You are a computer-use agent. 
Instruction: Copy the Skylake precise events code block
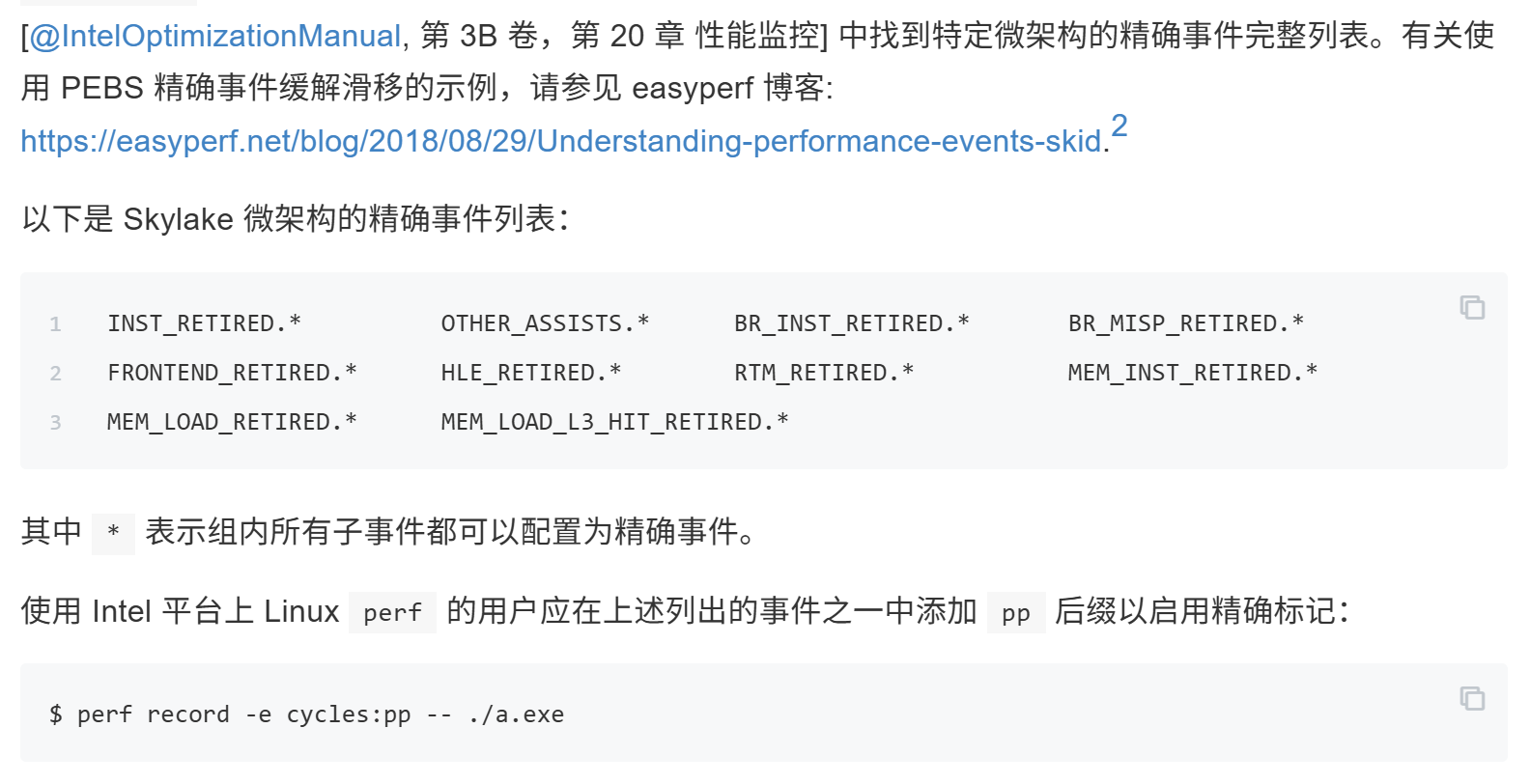pyautogui.click(x=1472, y=307)
